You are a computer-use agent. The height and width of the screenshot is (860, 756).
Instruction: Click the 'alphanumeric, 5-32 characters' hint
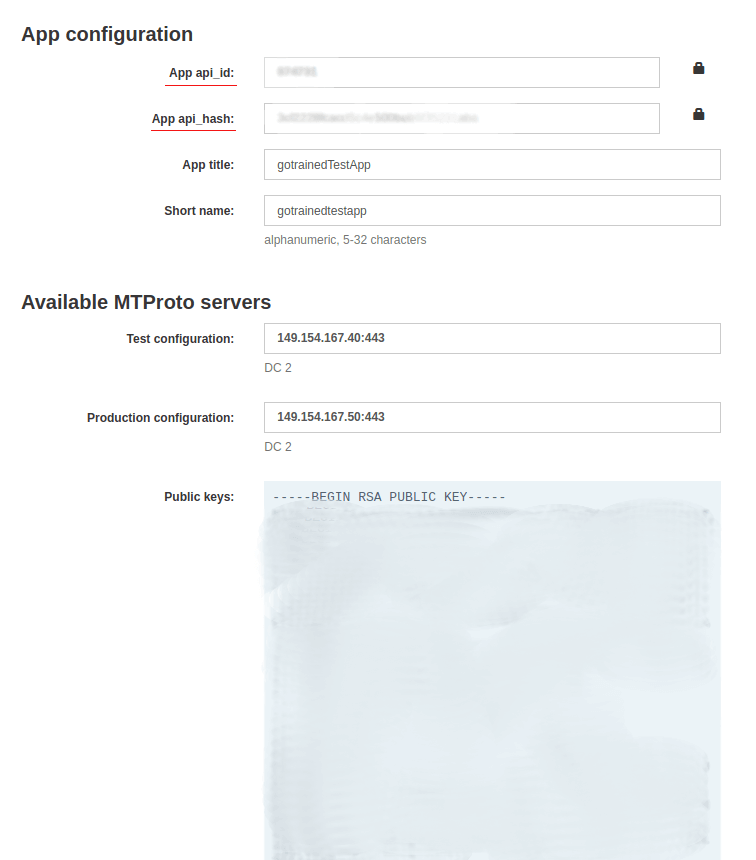345,240
